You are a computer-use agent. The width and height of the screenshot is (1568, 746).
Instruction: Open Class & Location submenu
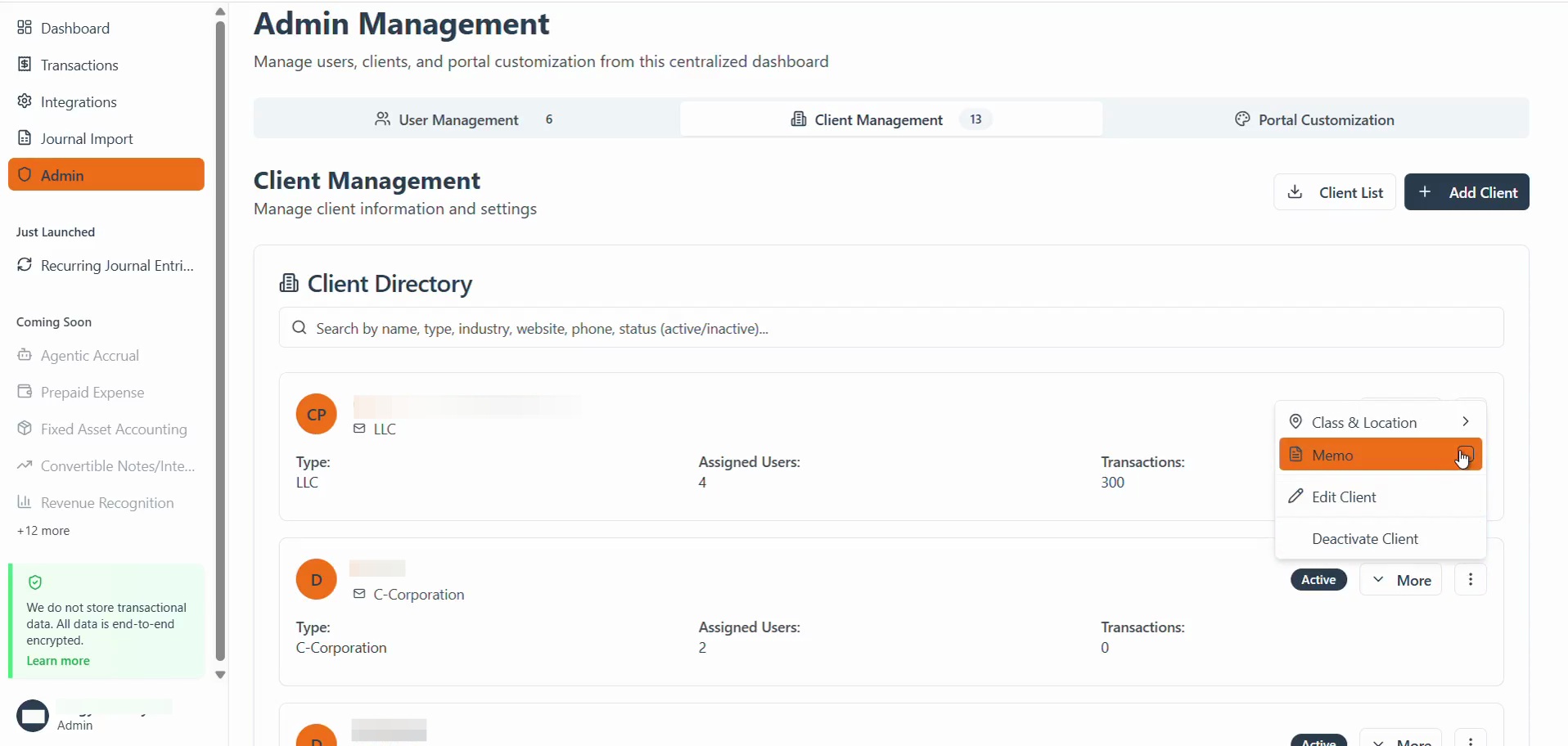coord(1381,422)
